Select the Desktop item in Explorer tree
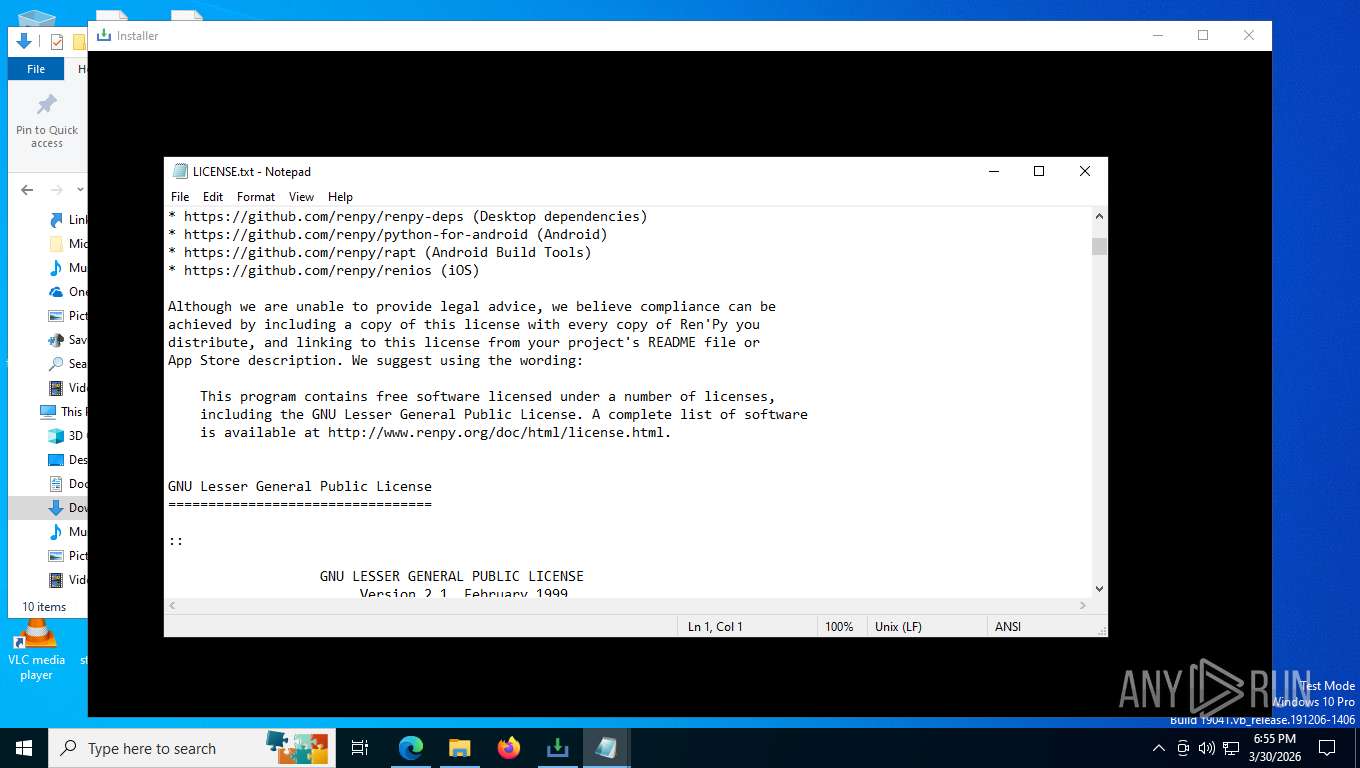The width and height of the screenshot is (1360, 768). pyautogui.click(x=67, y=460)
